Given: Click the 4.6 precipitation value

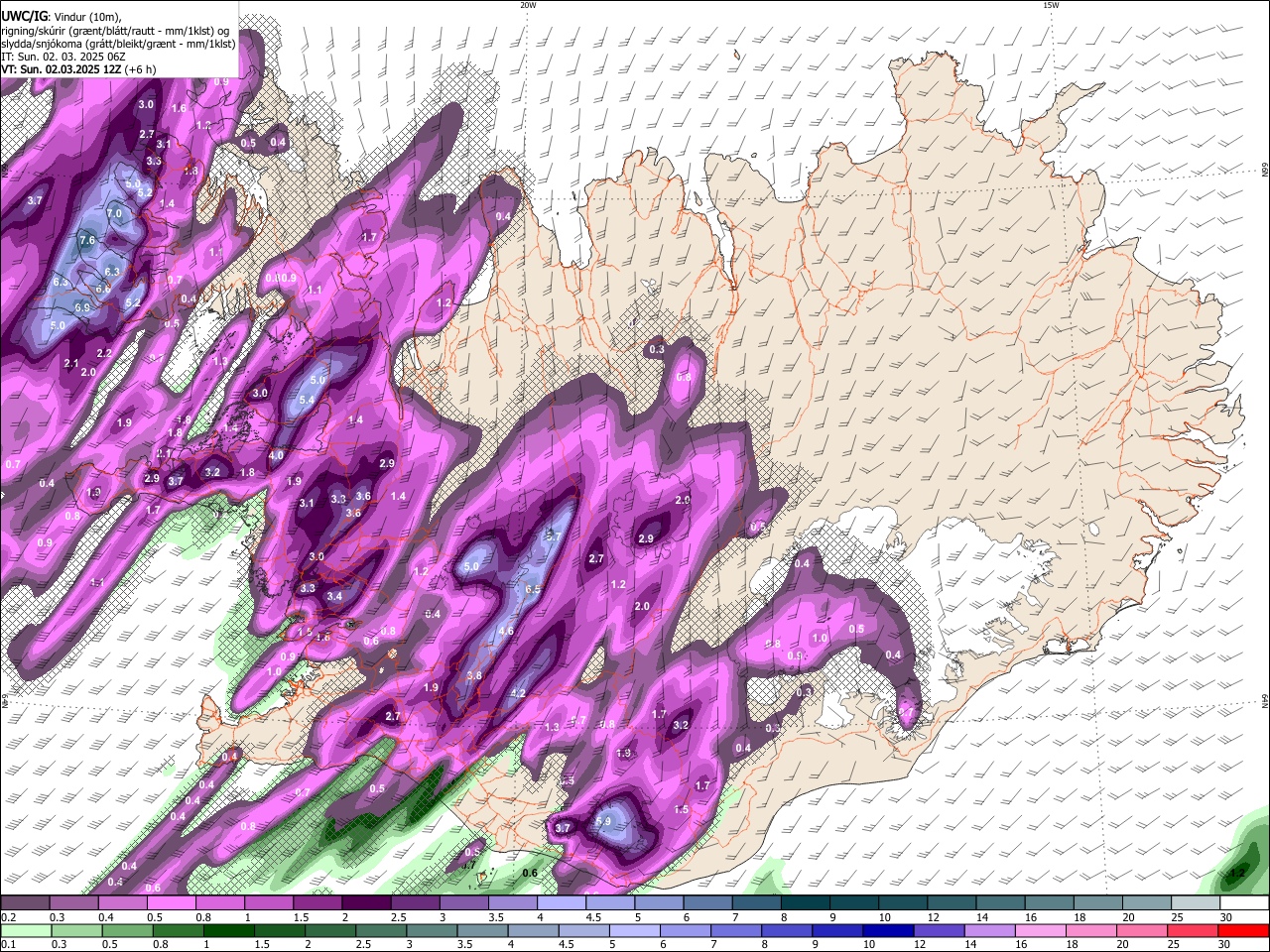Looking at the screenshot, I should tap(506, 631).
